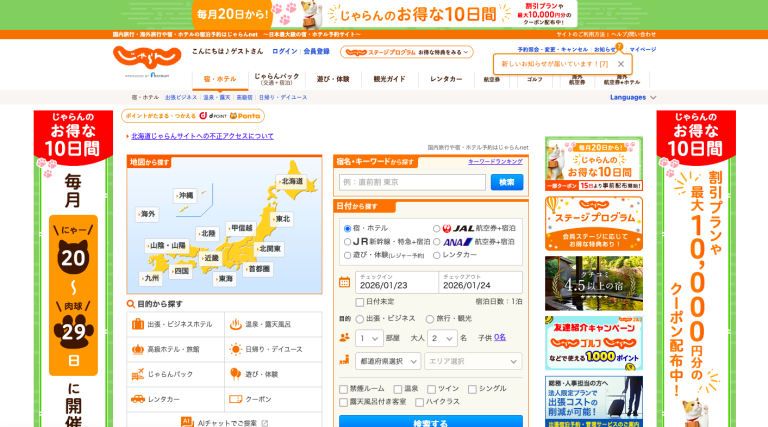Open the じゃらんパック tab
Viewport: 768px width, 427px height.
pos(277,79)
